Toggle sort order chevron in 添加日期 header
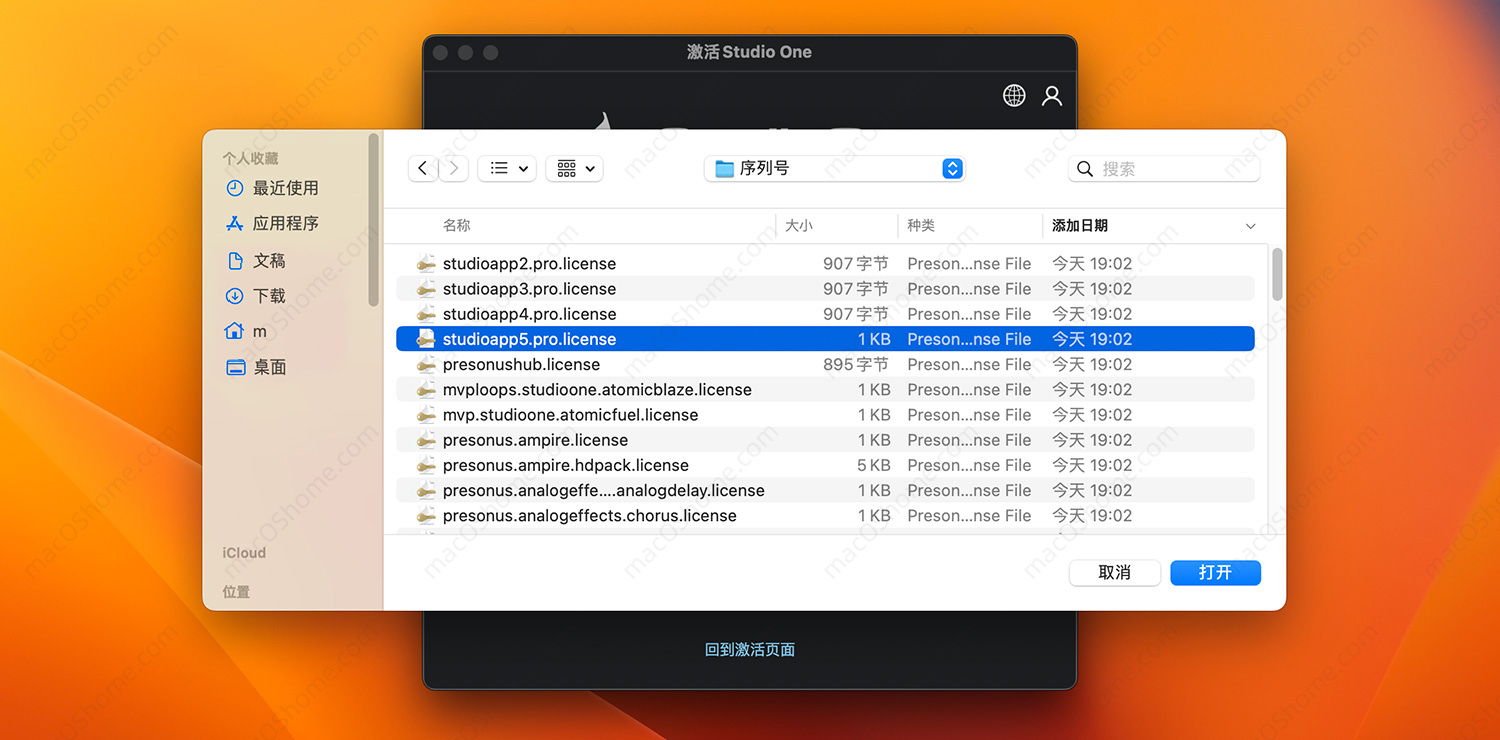Screen dimensions: 1500x740 [x=1250, y=227]
